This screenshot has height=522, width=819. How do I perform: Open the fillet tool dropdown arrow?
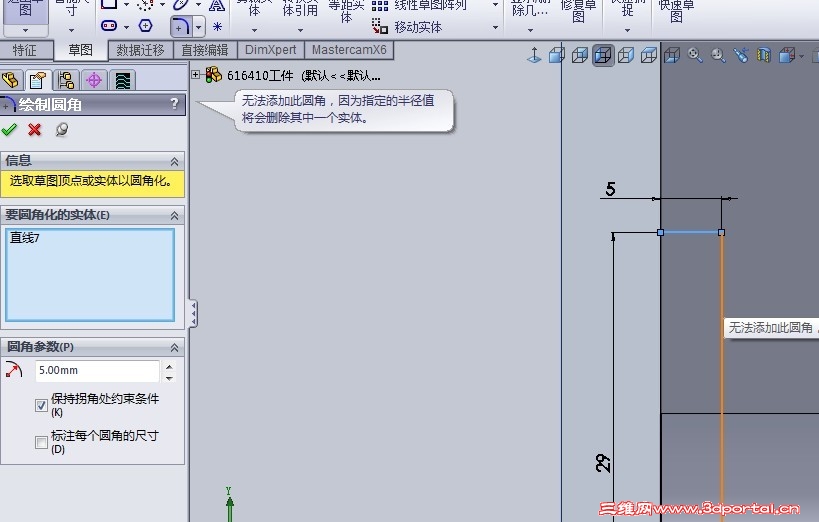pos(198,27)
